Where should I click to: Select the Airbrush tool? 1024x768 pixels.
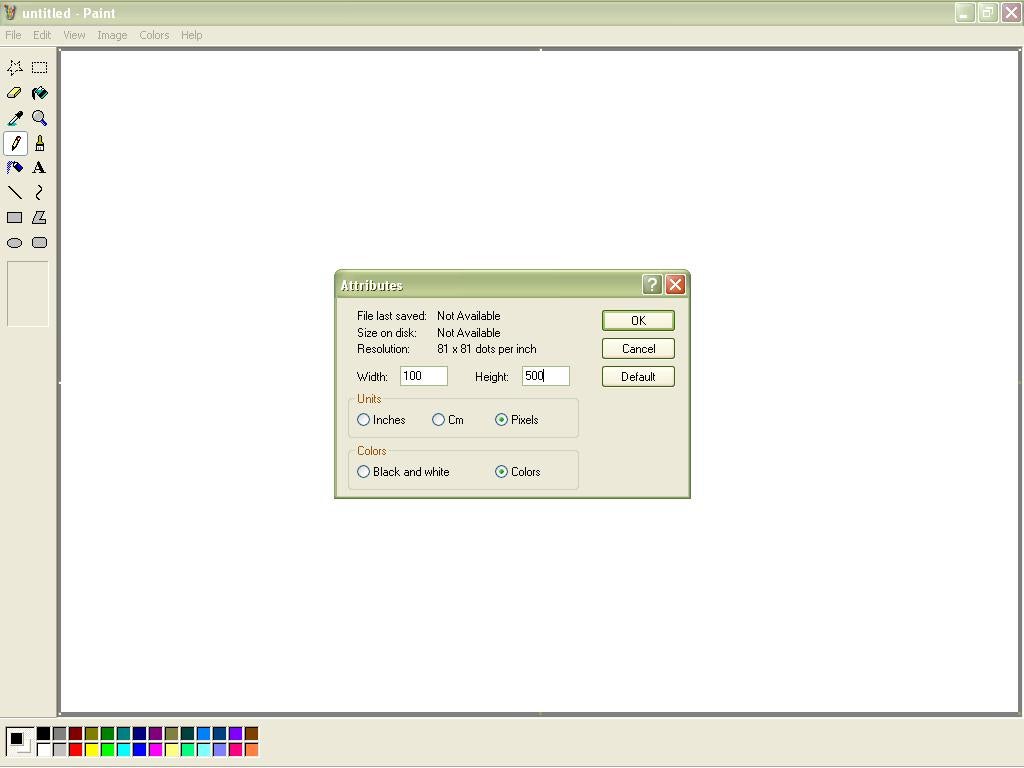tap(15, 168)
